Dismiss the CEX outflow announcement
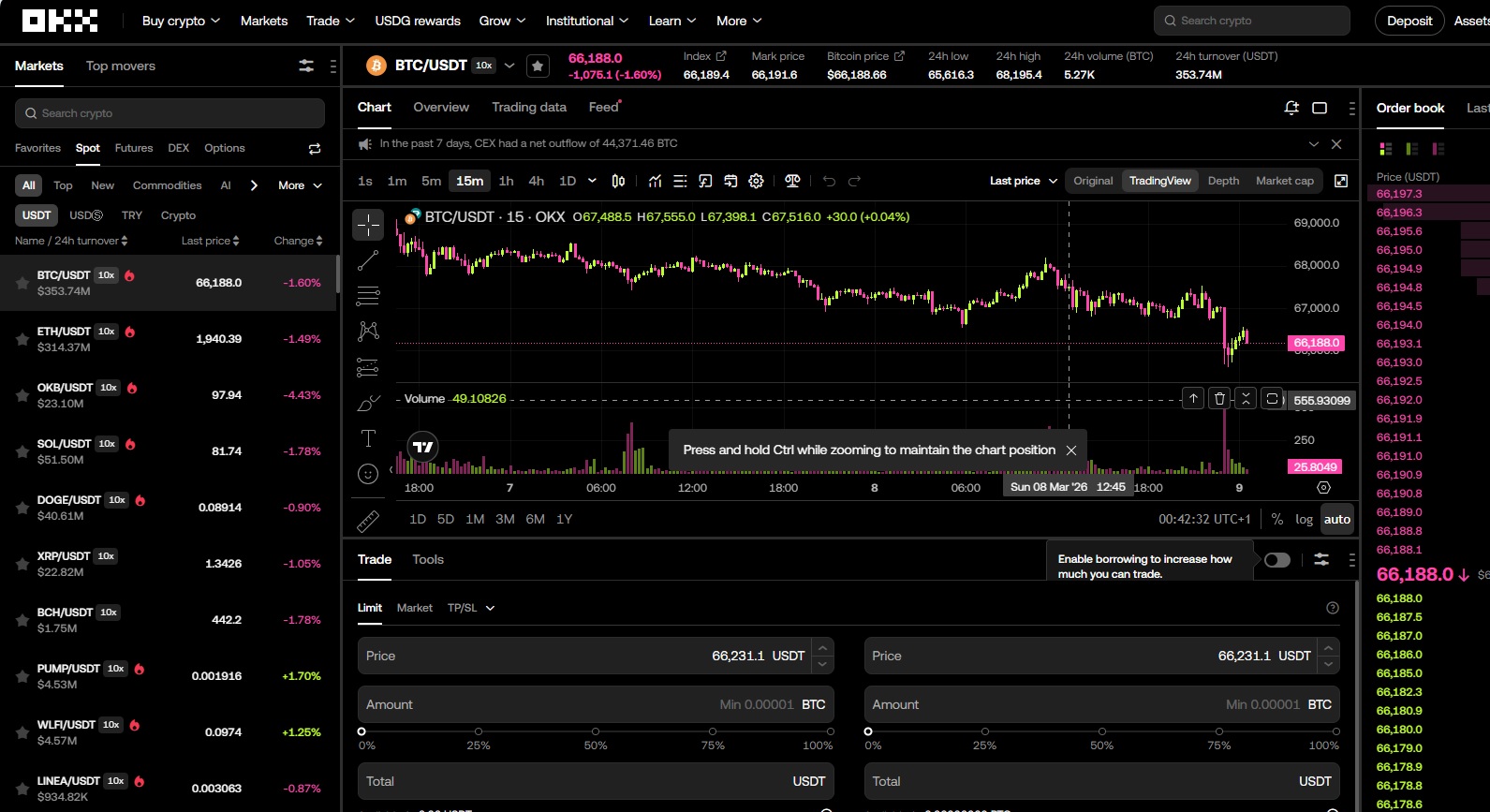Screen dimensions: 1490x812 pyautogui.click(x=1336, y=144)
